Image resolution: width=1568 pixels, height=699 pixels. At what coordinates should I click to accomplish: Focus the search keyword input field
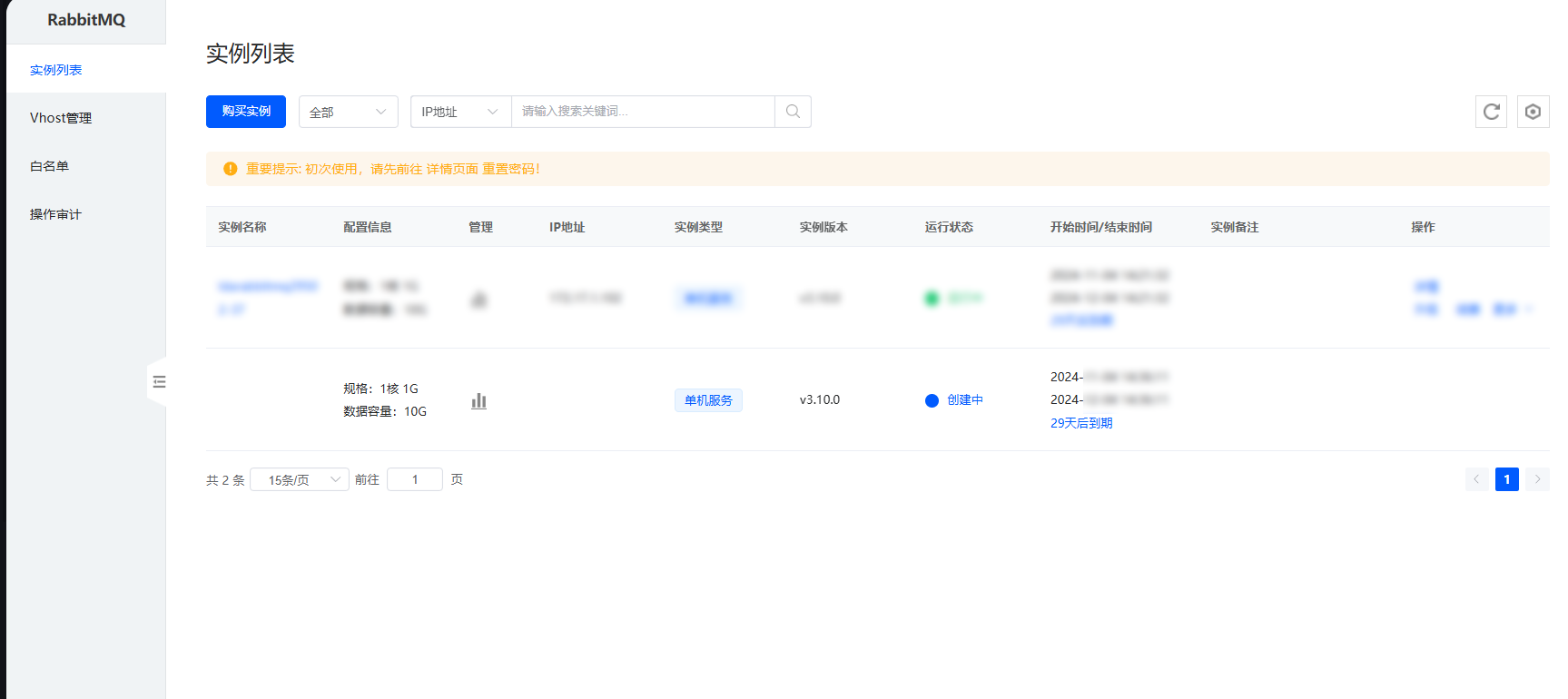point(643,112)
